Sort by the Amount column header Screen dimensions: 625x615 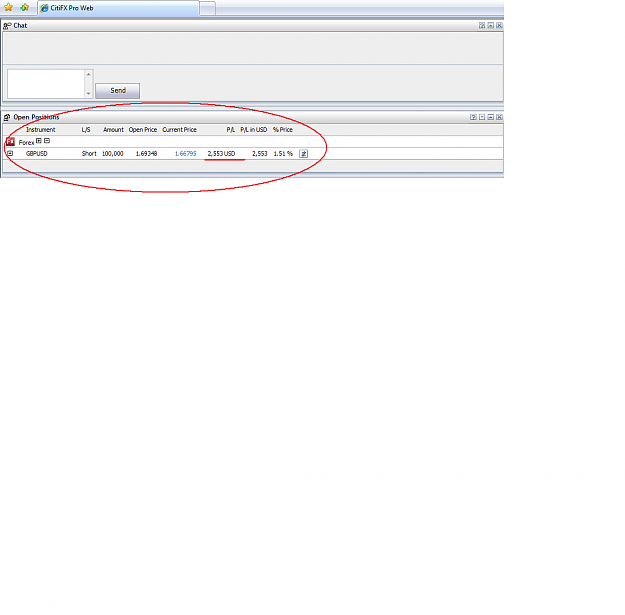[x=113, y=130]
